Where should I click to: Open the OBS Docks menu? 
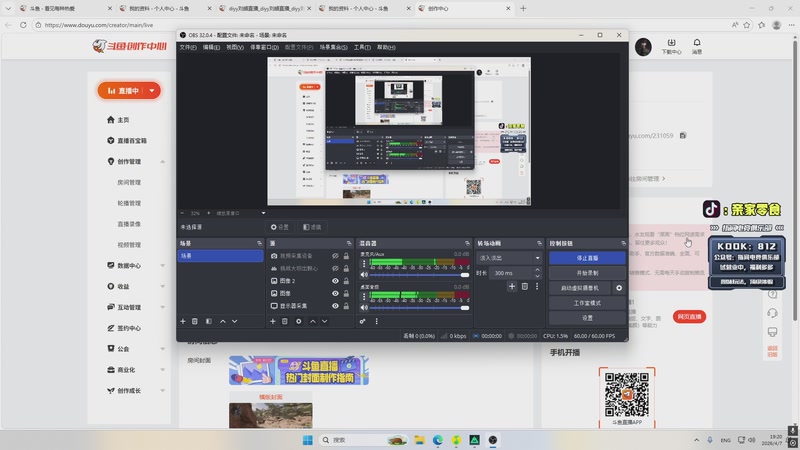pos(264,47)
